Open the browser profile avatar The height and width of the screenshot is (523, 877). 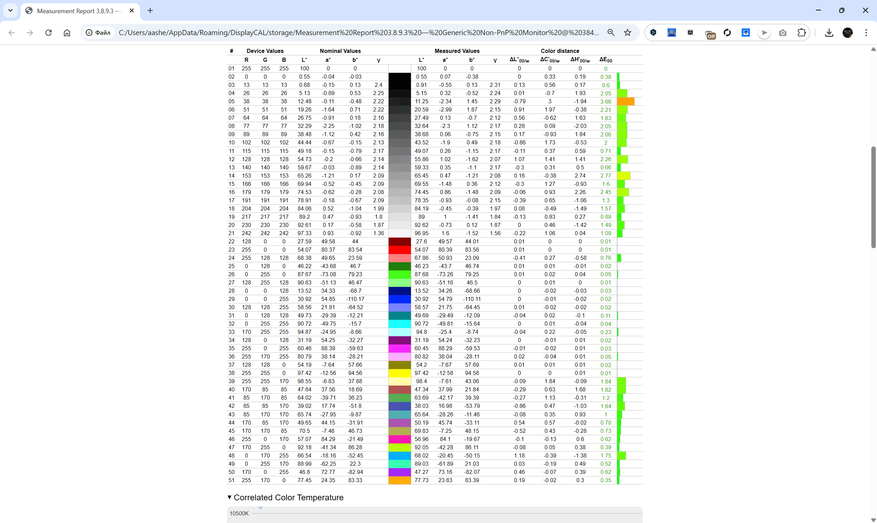tap(848, 32)
